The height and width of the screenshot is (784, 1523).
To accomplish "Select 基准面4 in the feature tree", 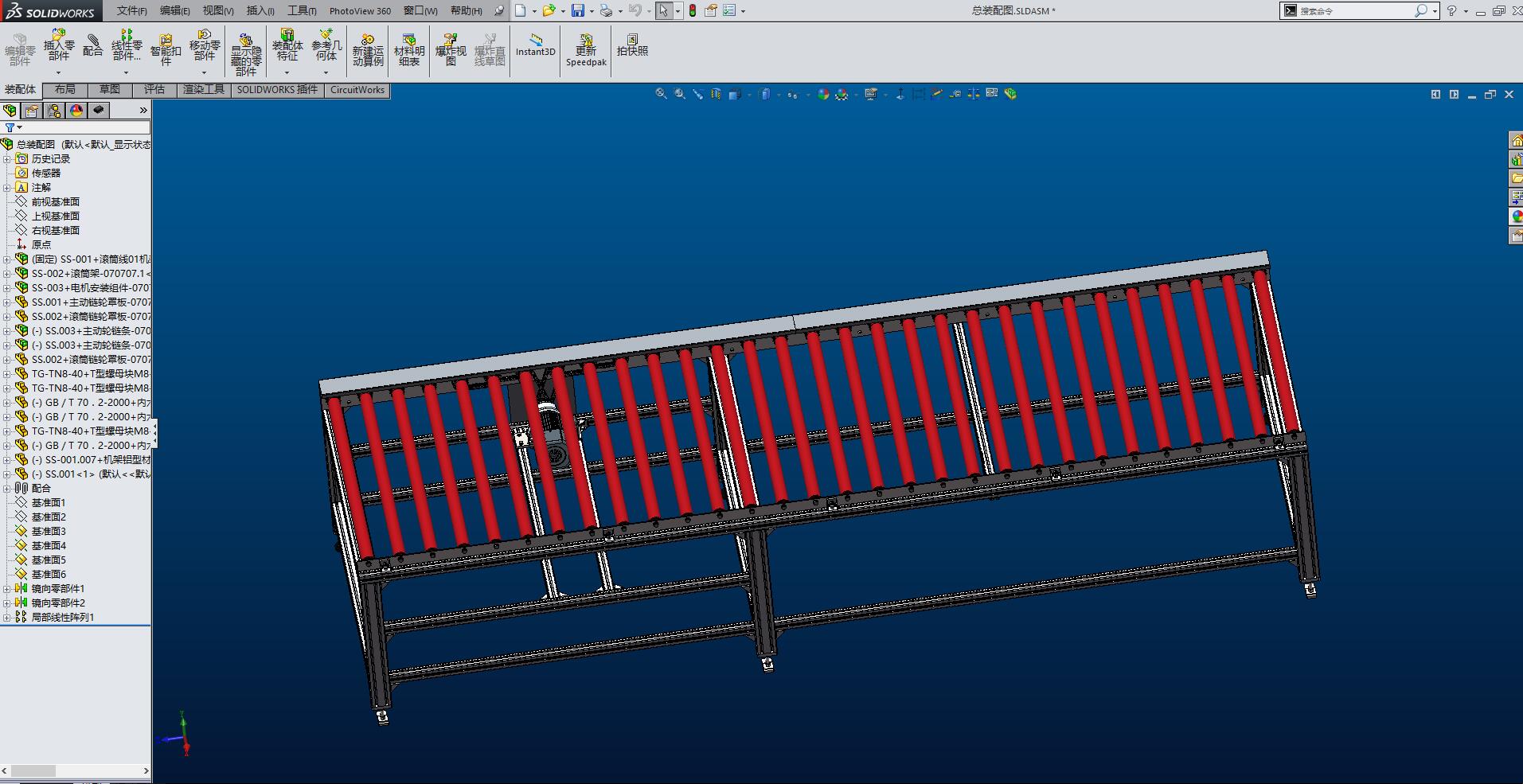I will 49,546.
